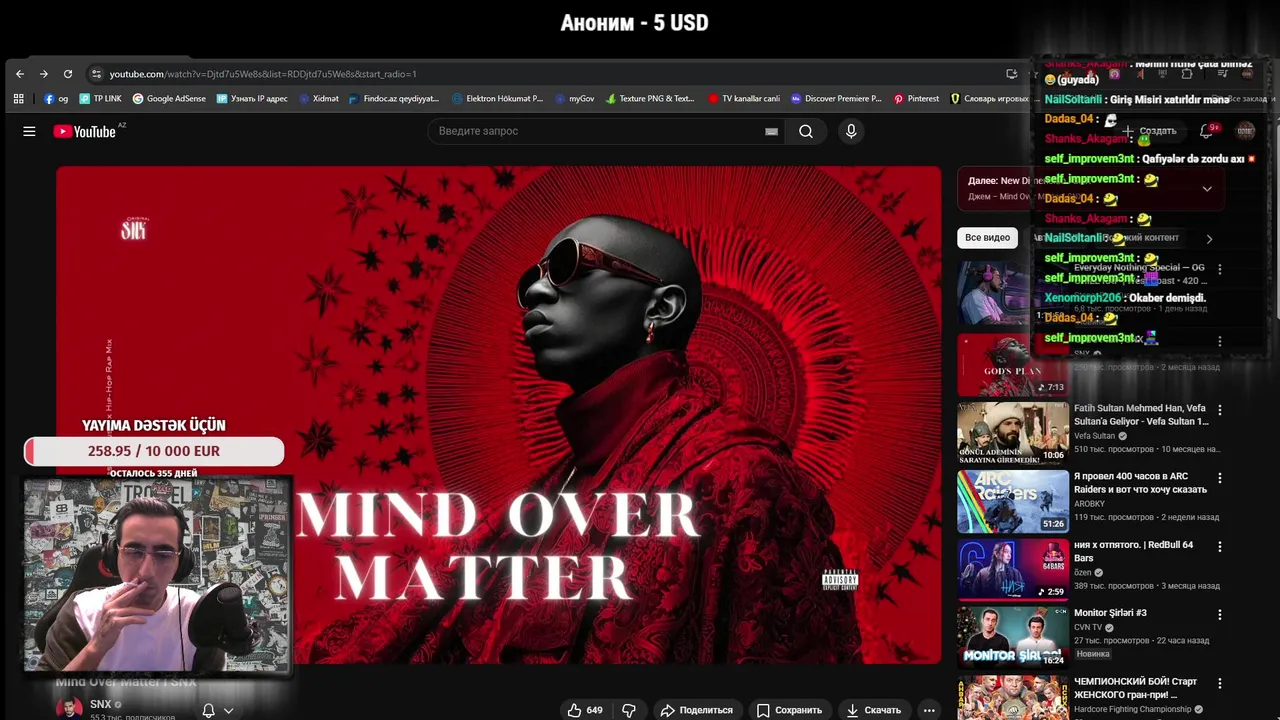This screenshot has width=1280, height=720.
Task: Open the apps grid icon in the bookmarks bar
Action: point(18,99)
